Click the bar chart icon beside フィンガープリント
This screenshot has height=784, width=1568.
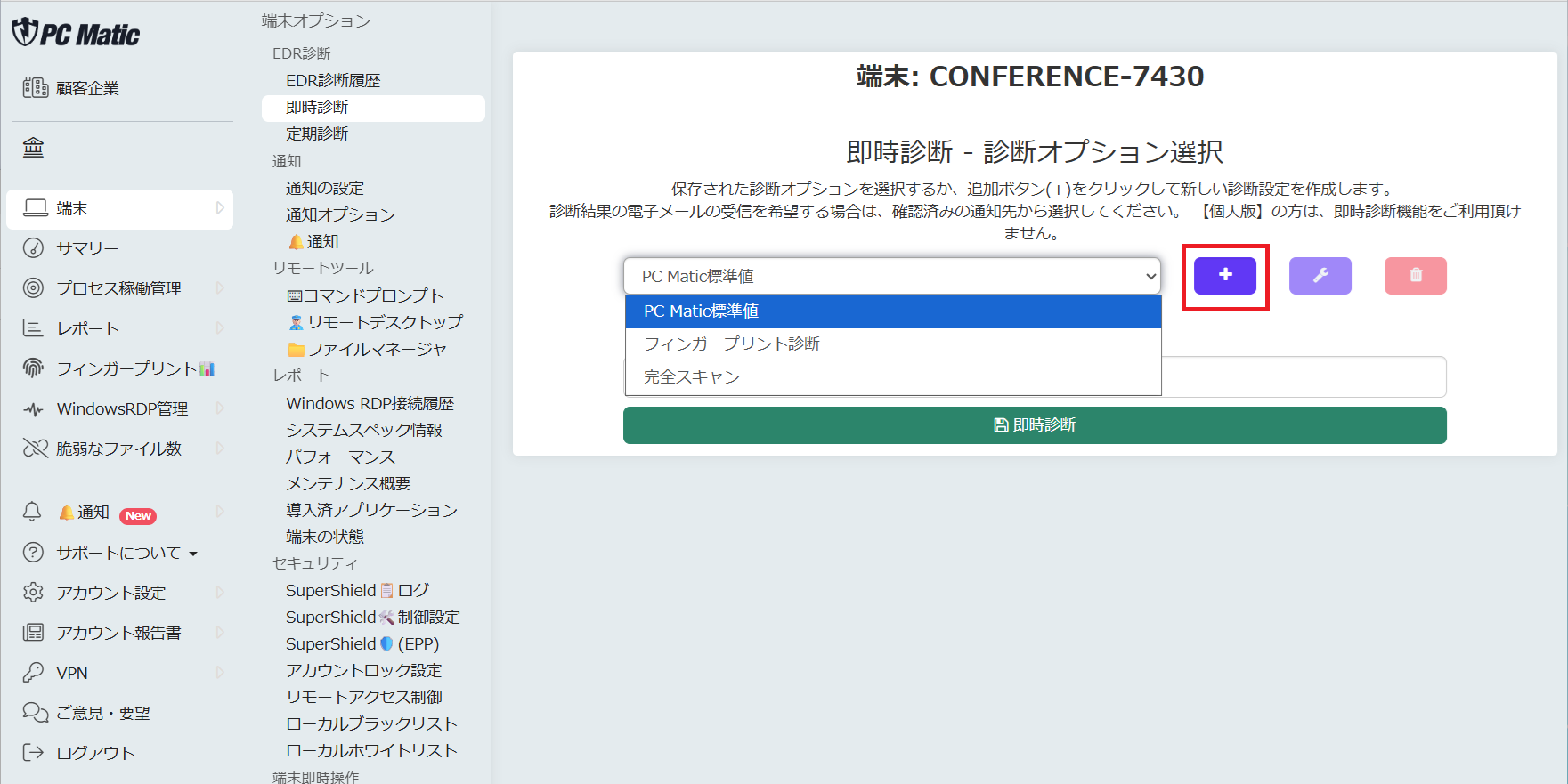point(207,368)
